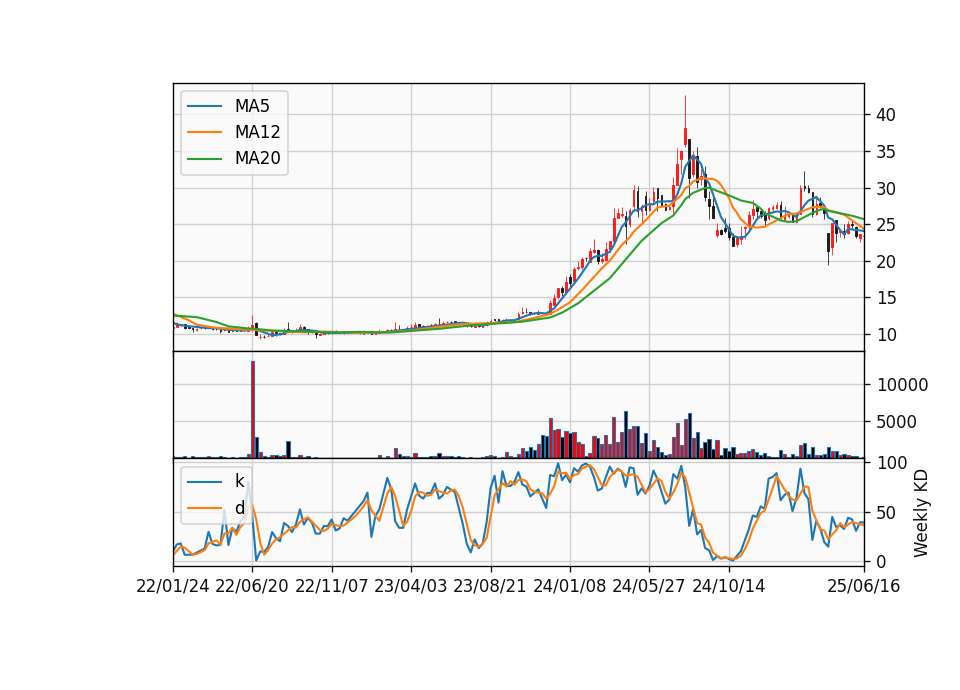Click the orange d legend line sample
The width and height of the screenshot is (960, 690).
[204, 508]
